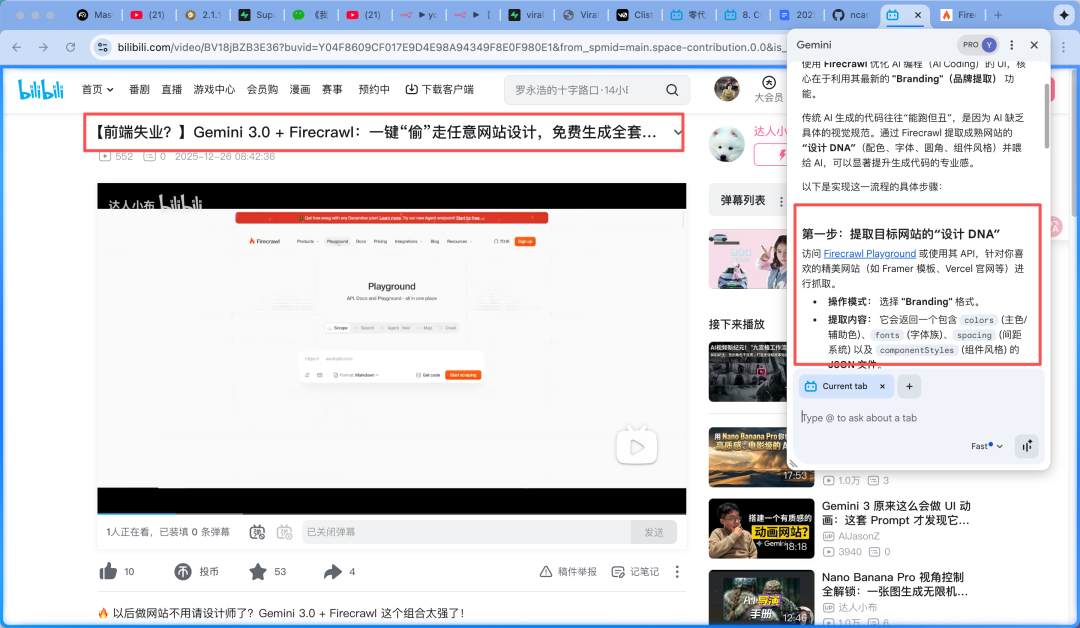Screen dimensions: 1080x628
Task: Open 会员购 in the navigation
Action: click(x=262, y=90)
